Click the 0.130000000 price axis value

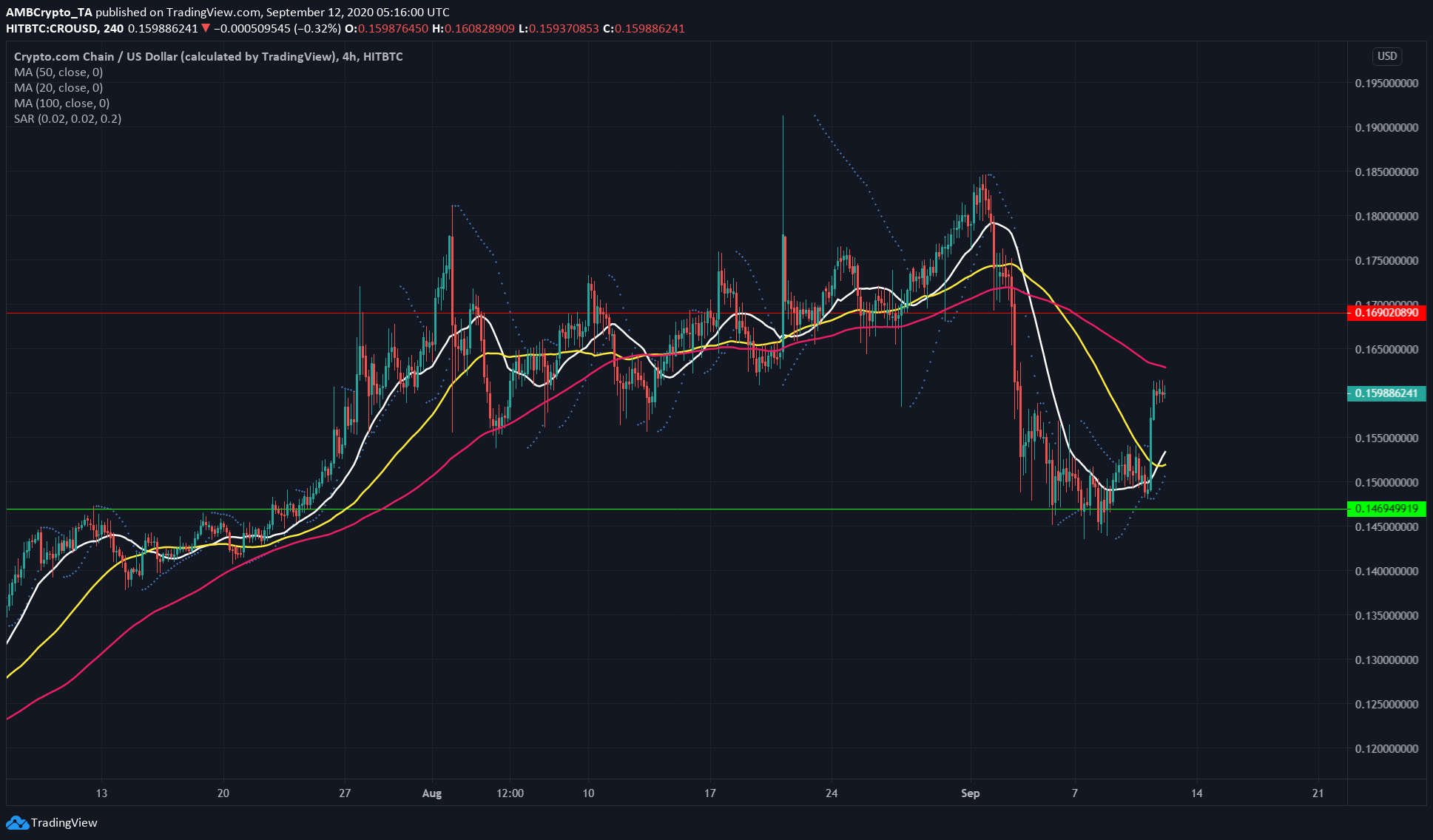point(1386,660)
